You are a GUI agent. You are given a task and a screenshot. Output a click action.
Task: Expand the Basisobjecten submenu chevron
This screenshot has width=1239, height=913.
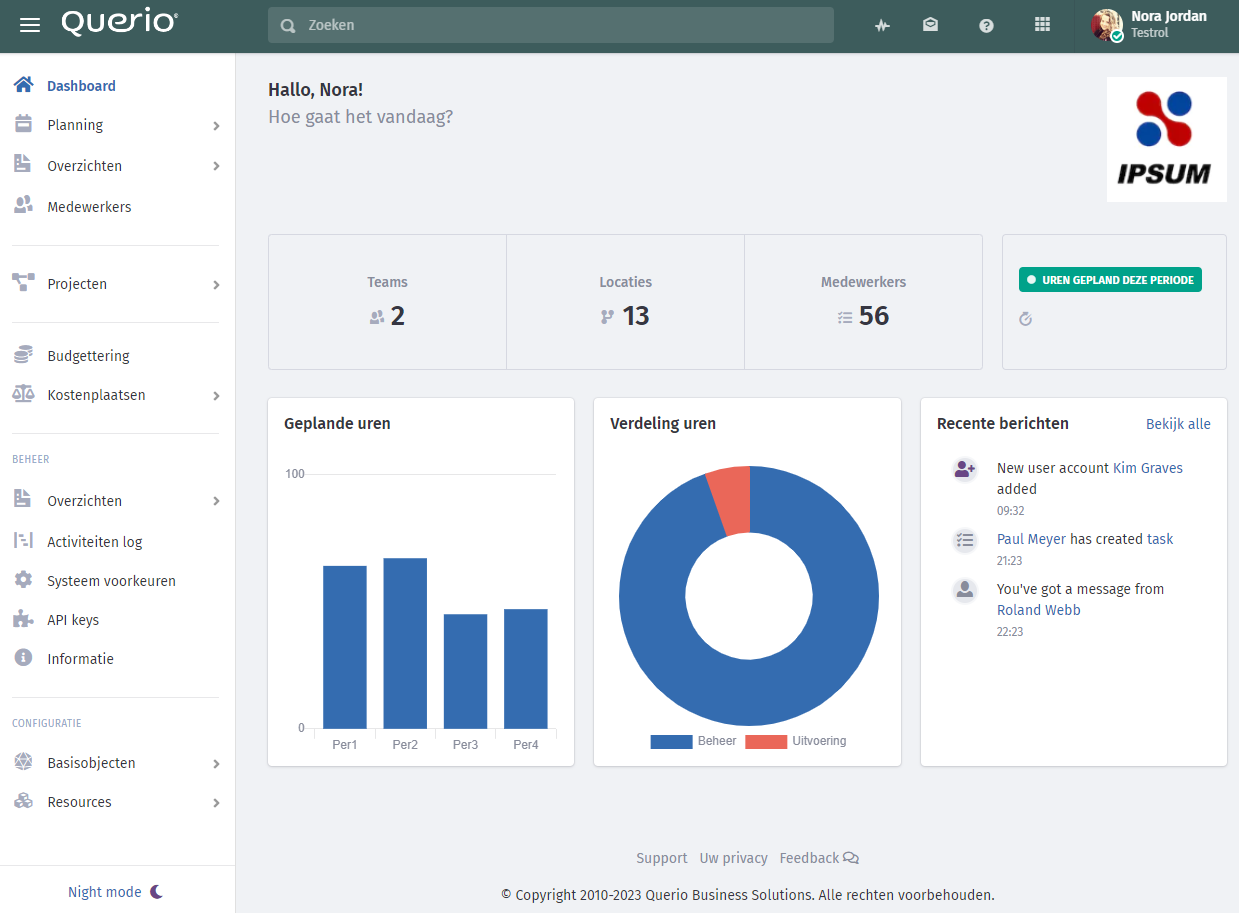[x=216, y=764]
